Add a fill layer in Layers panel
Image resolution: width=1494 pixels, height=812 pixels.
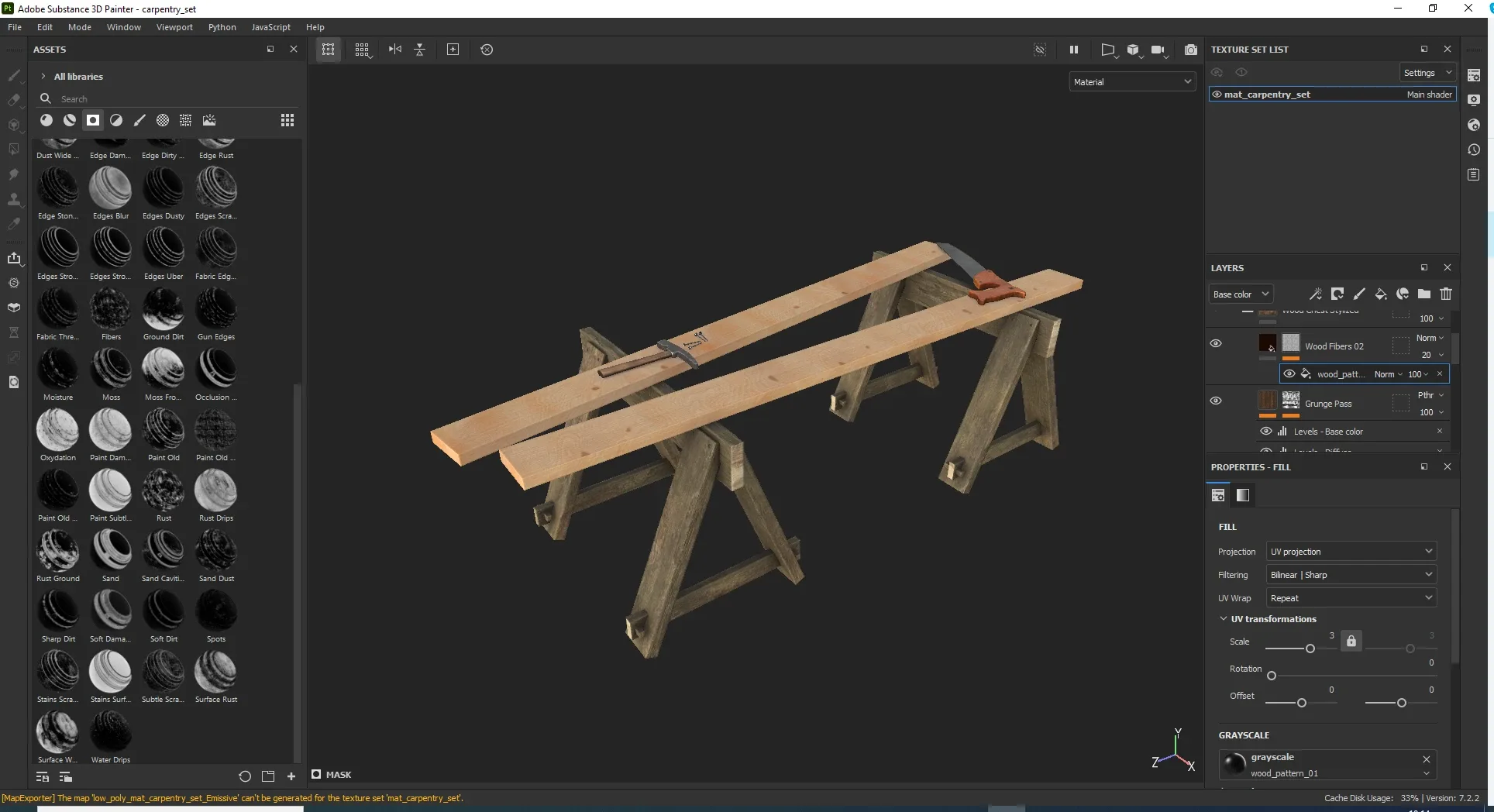1381,294
